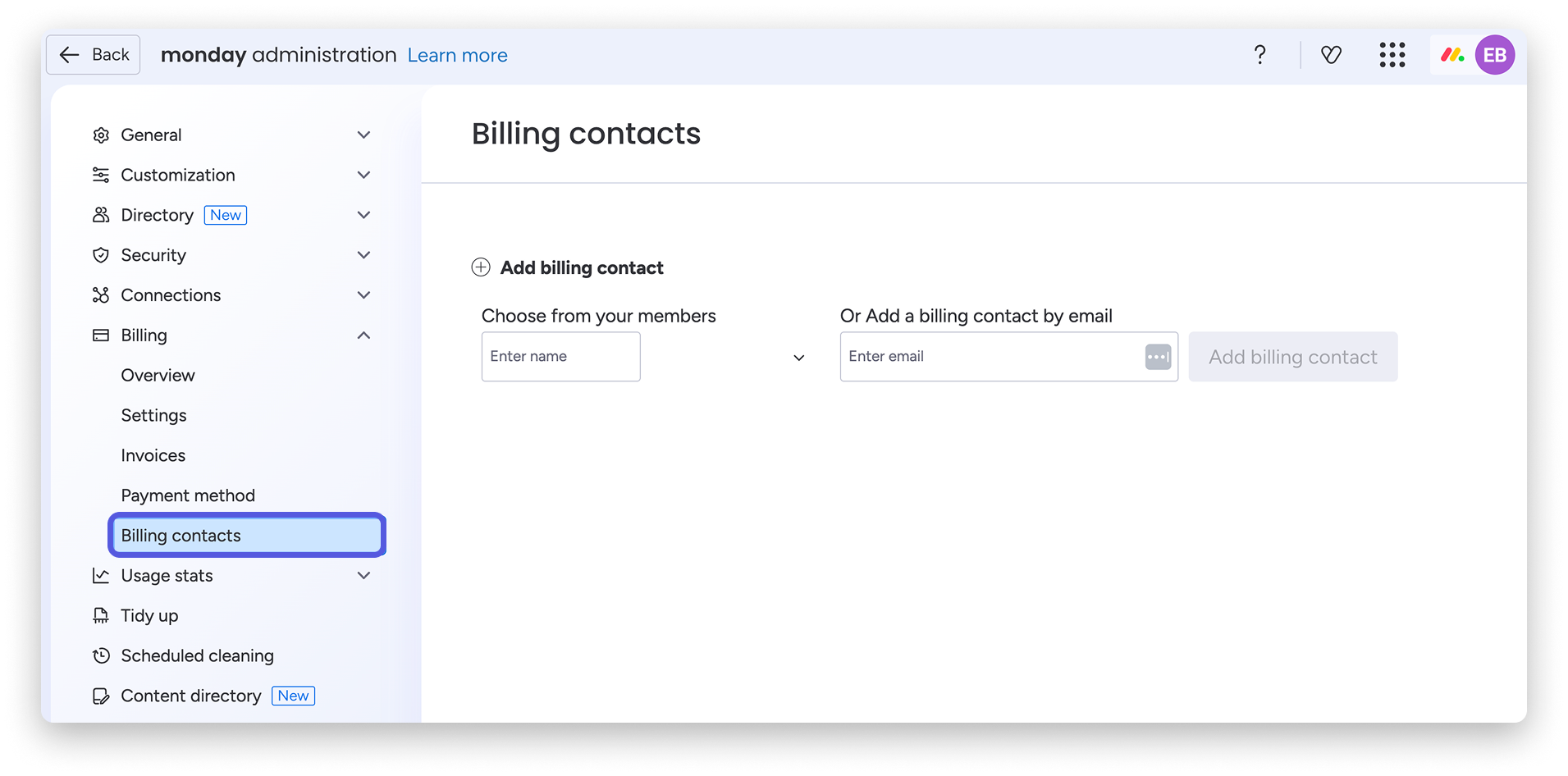Click the Add billing contact button

coord(1292,357)
